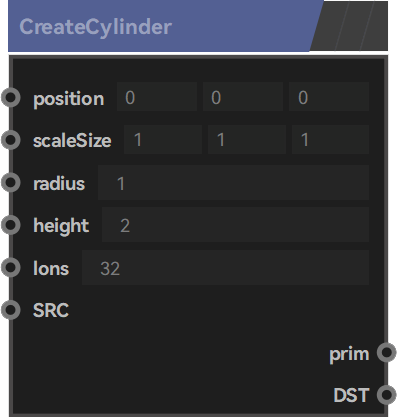Viewport: 397px width, 417px height.
Task: Click the scaleSize input socket
Action: click(11, 140)
